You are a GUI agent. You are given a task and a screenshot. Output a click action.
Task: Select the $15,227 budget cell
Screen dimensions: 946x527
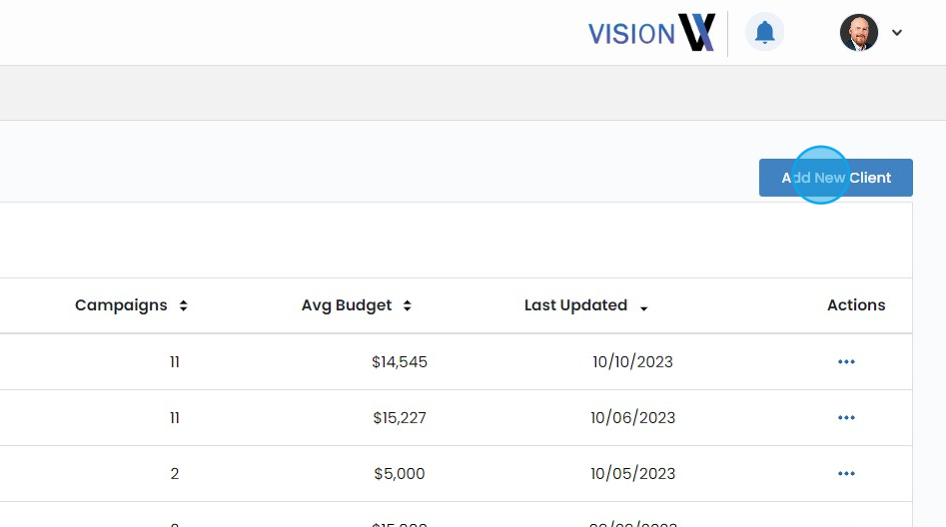tap(399, 418)
